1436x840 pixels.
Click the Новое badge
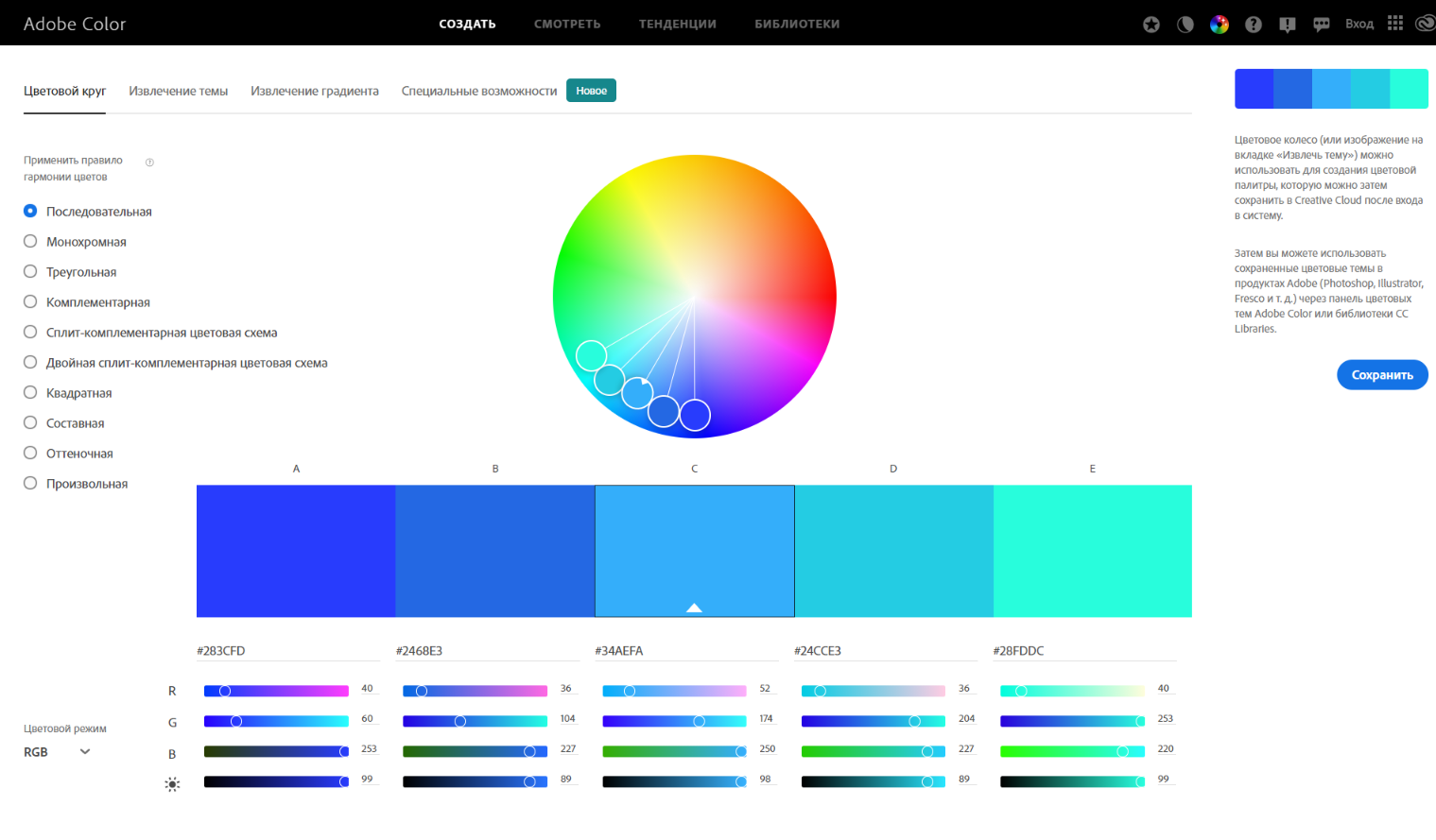[591, 91]
